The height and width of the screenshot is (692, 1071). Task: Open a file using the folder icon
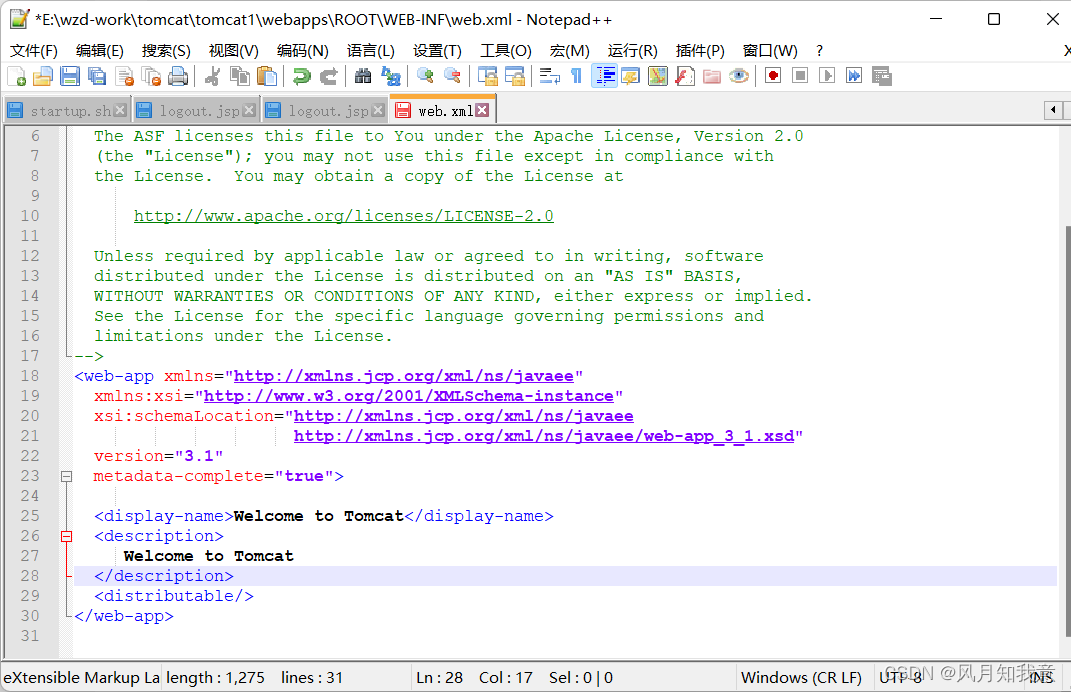coord(42,76)
